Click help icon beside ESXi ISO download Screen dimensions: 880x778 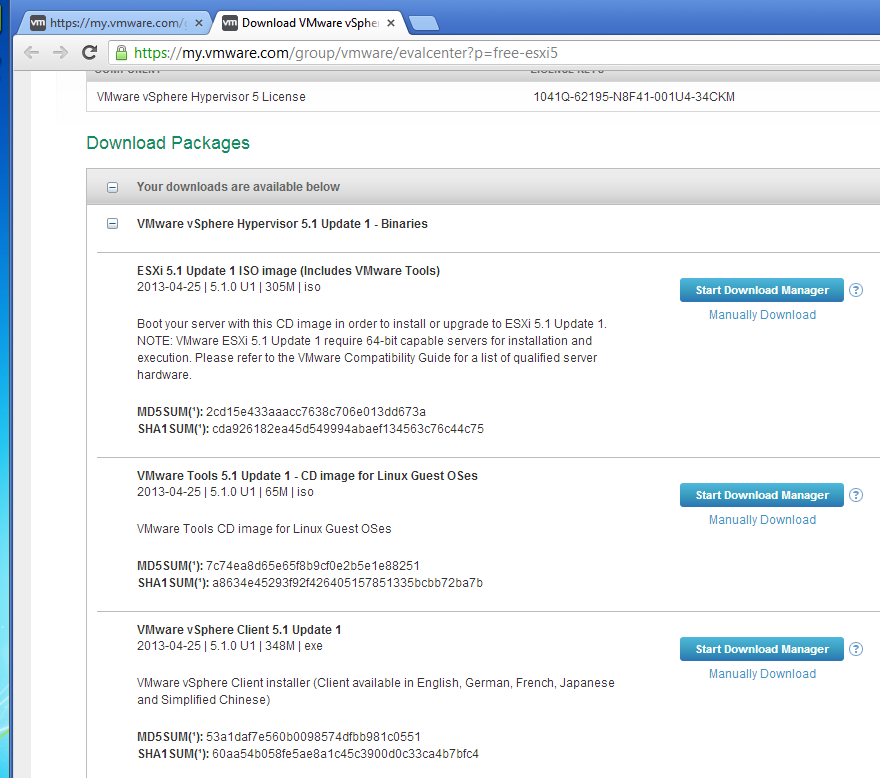point(856,290)
